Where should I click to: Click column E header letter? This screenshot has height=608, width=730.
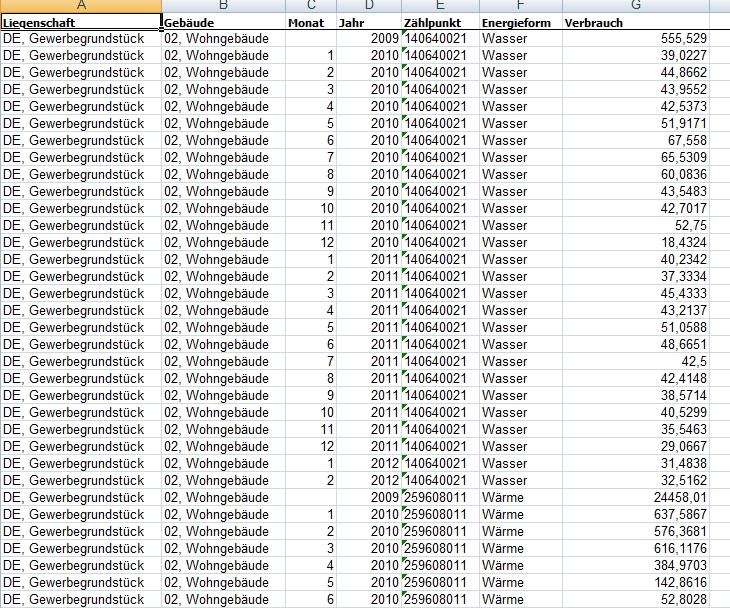(440, 6)
